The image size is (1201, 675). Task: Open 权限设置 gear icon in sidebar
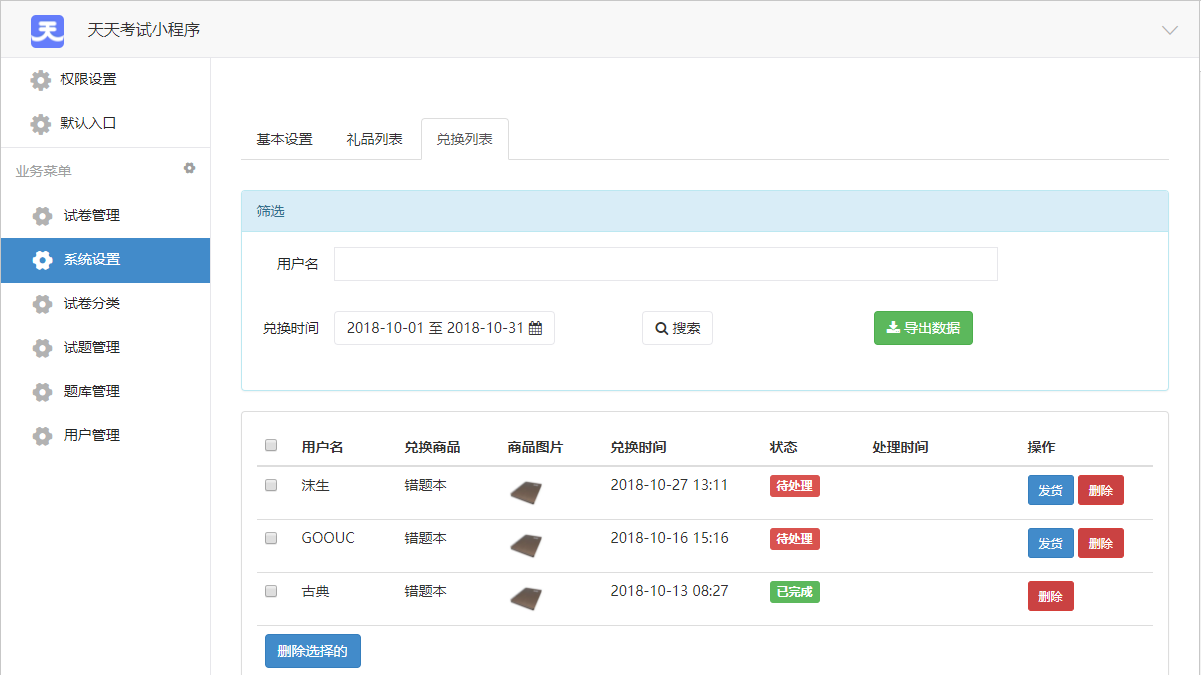click(40, 80)
